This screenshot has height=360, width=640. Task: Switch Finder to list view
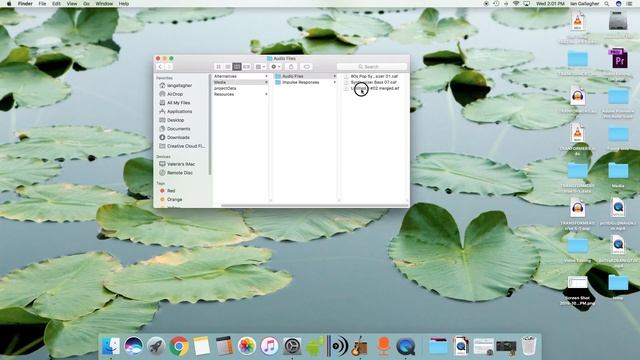click(228, 67)
